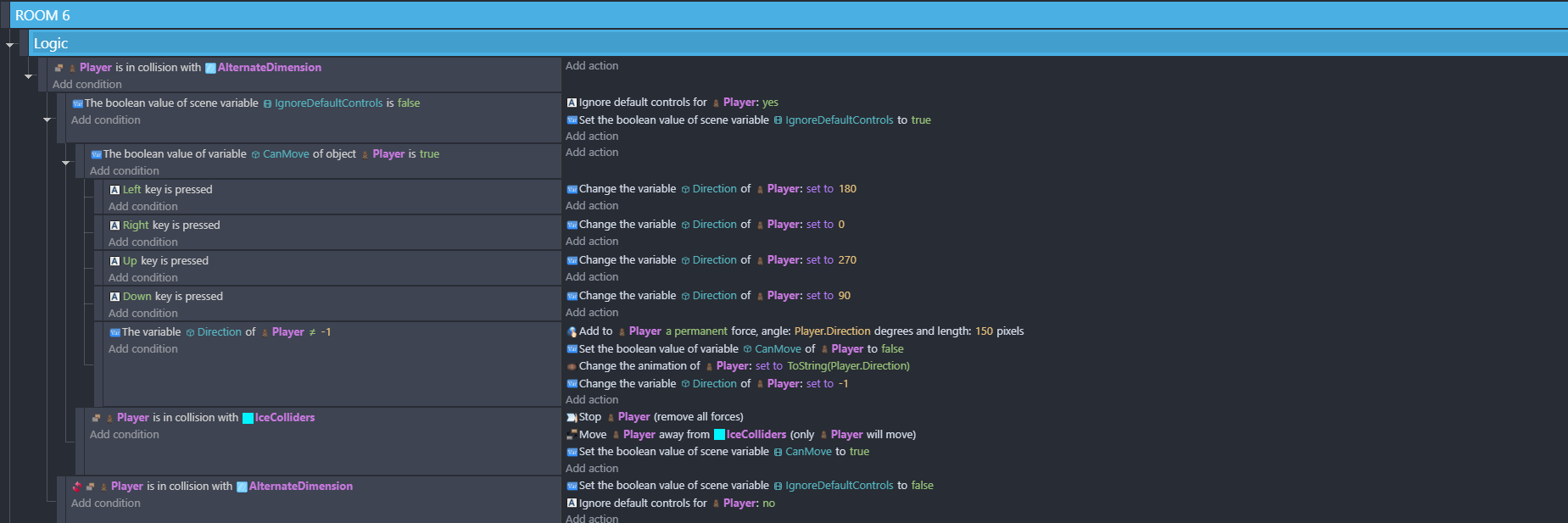The image size is (1568, 523).
Task: Click variable icon of CanMove is true condition
Action: point(97,154)
